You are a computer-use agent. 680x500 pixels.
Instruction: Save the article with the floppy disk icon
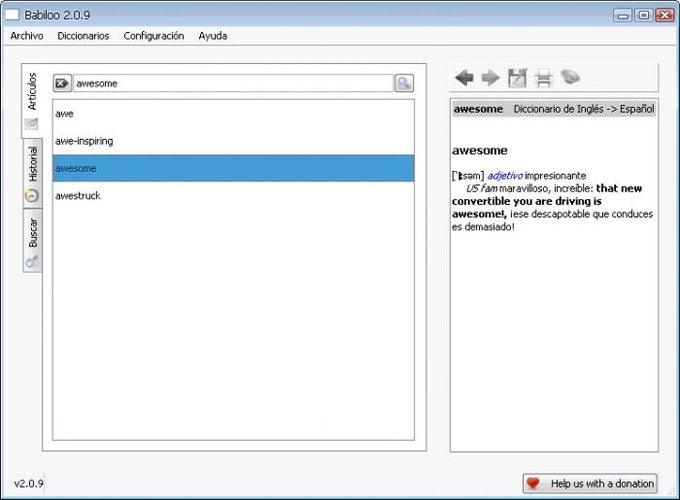tap(517, 78)
